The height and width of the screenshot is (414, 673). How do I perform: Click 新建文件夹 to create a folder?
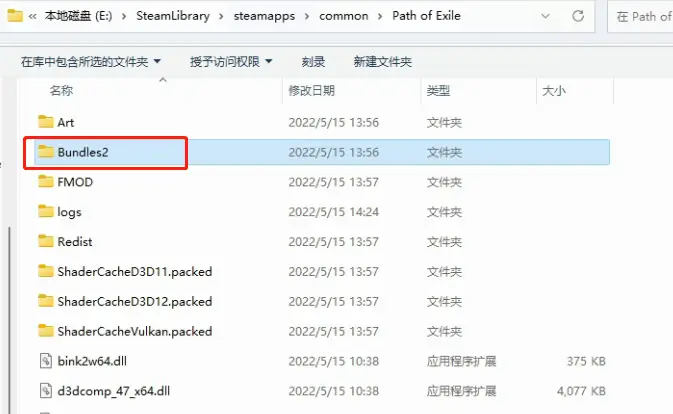pyautogui.click(x=382, y=61)
